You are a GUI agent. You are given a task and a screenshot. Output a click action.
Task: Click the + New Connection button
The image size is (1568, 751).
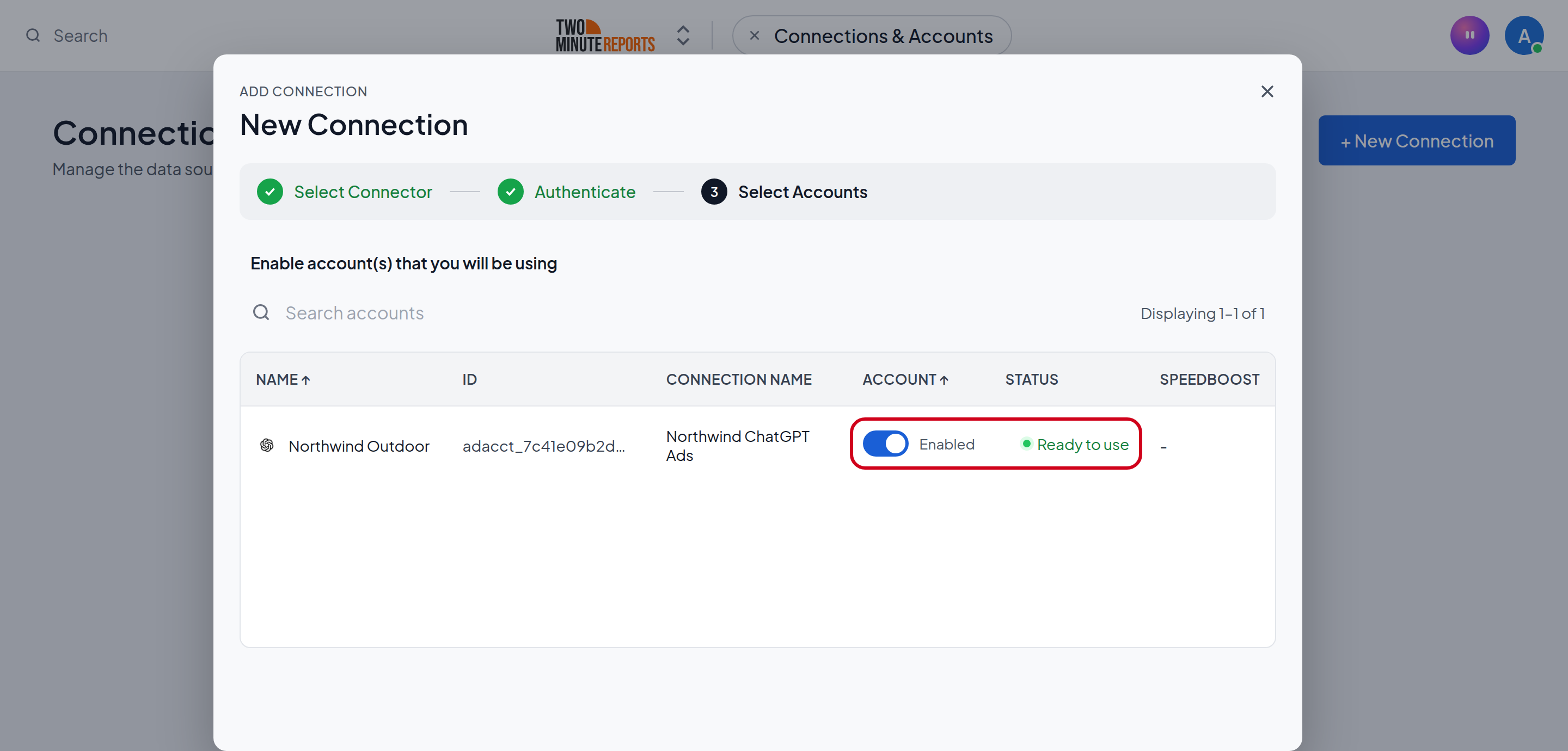point(1417,140)
